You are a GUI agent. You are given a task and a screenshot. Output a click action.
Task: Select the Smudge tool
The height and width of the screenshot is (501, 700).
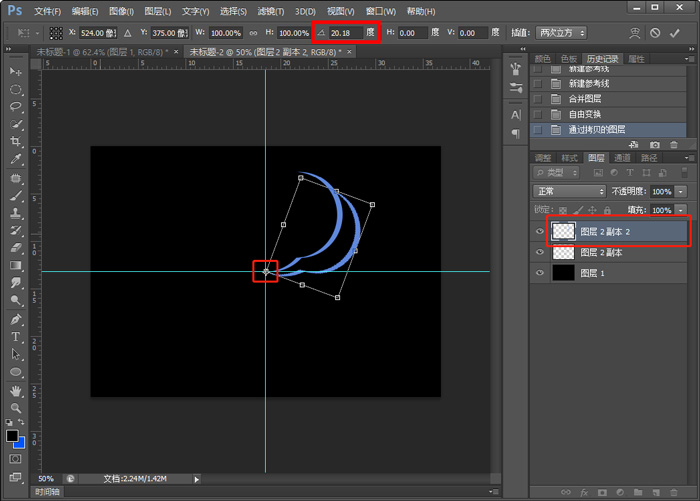click(x=16, y=283)
